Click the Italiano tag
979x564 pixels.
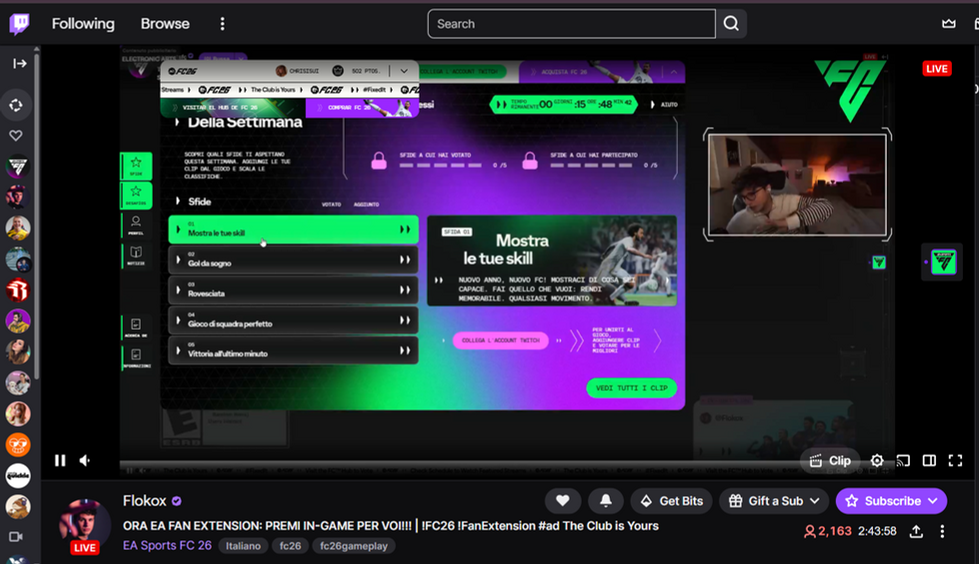(x=243, y=546)
